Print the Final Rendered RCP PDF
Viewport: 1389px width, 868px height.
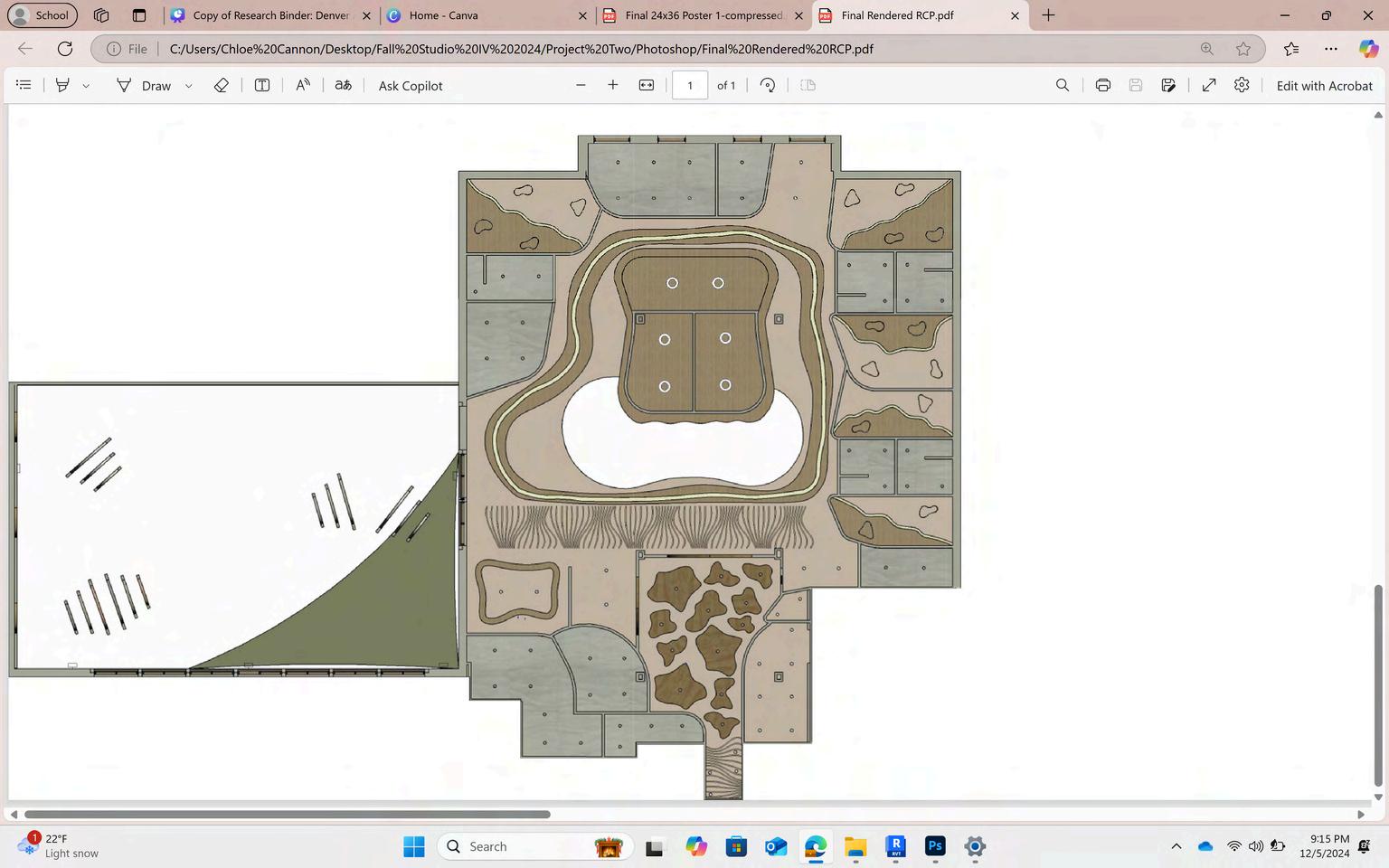click(1102, 85)
